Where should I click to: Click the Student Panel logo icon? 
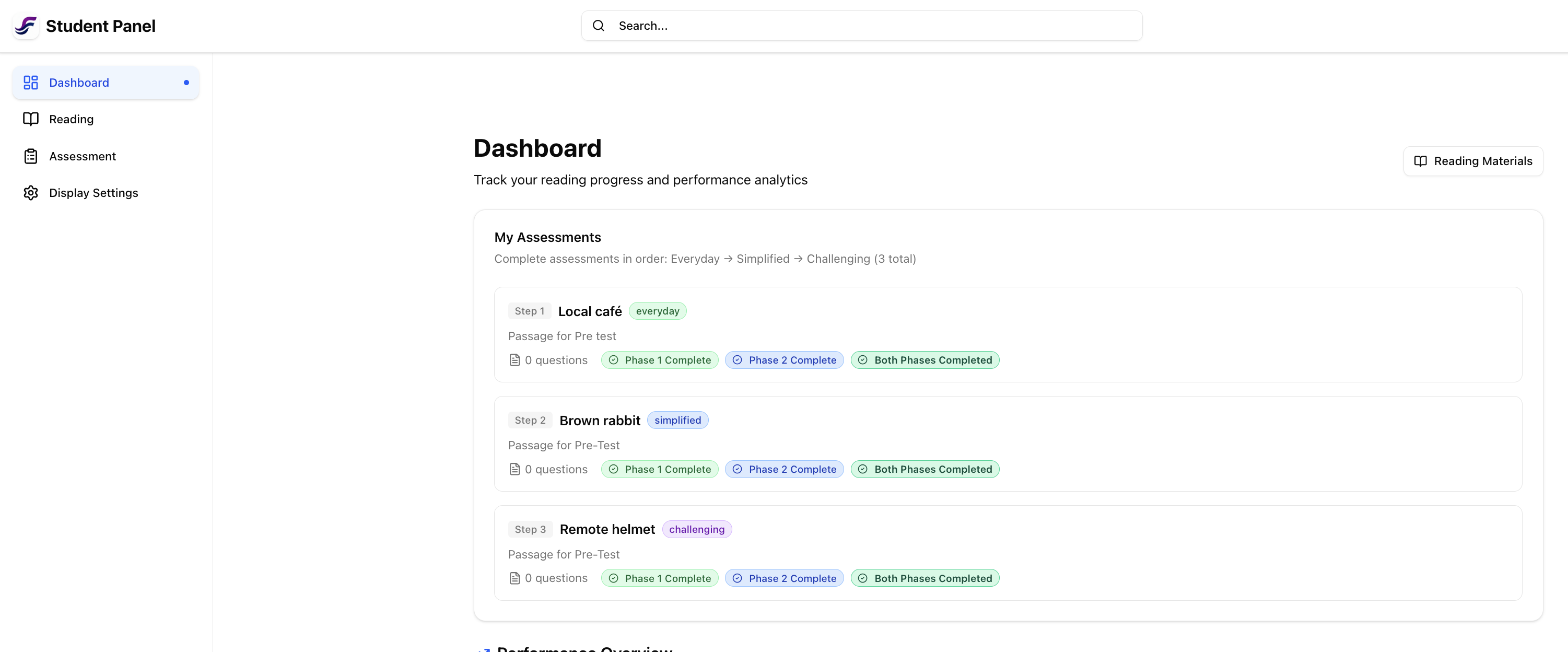tap(26, 26)
